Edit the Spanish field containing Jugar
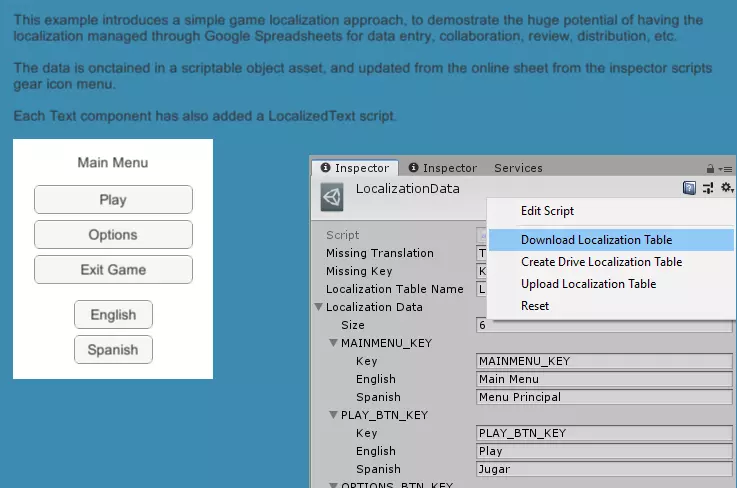The width and height of the screenshot is (737, 488). (604, 469)
